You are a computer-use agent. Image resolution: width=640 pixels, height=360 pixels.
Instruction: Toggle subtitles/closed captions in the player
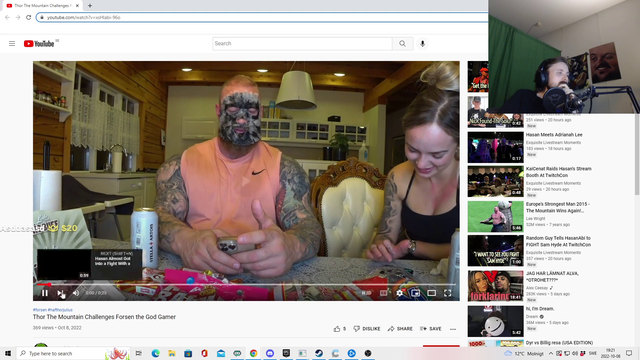[x=384, y=293]
